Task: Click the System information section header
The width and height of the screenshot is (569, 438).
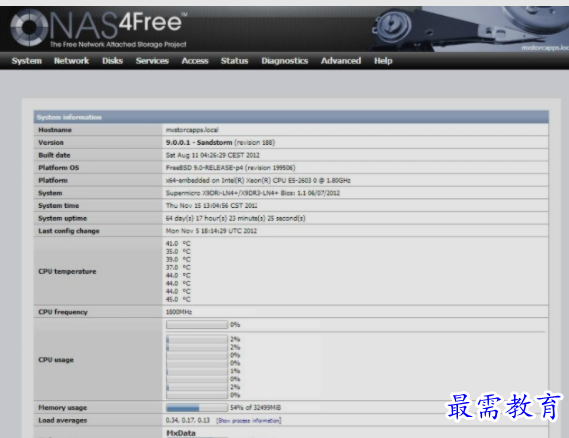Action: pyautogui.click(x=291, y=117)
